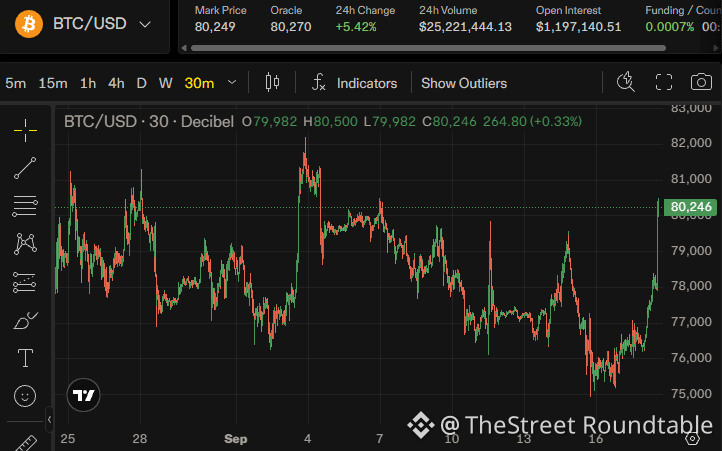Open the candlestick chart type menu

coord(272,82)
